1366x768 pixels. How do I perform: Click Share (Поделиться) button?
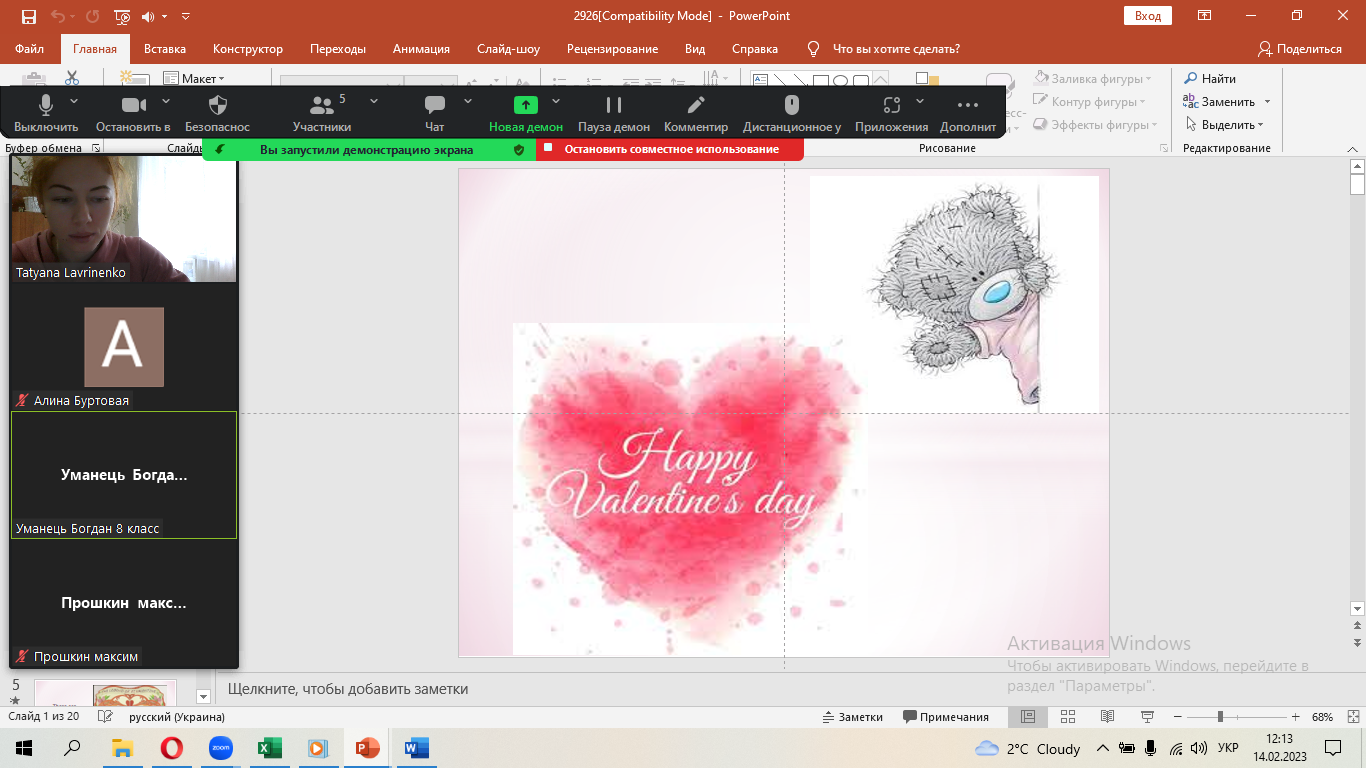pyautogui.click(x=1300, y=48)
